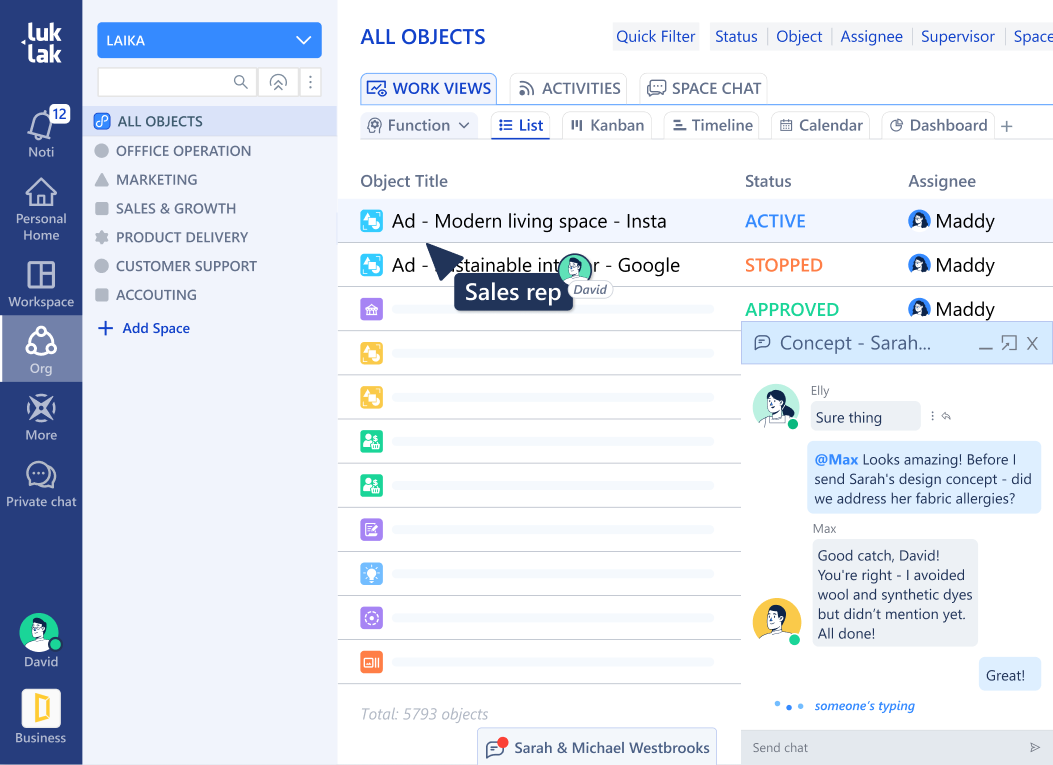Click the Quick Filter button
Screen dimensions: 1053x765
655,37
